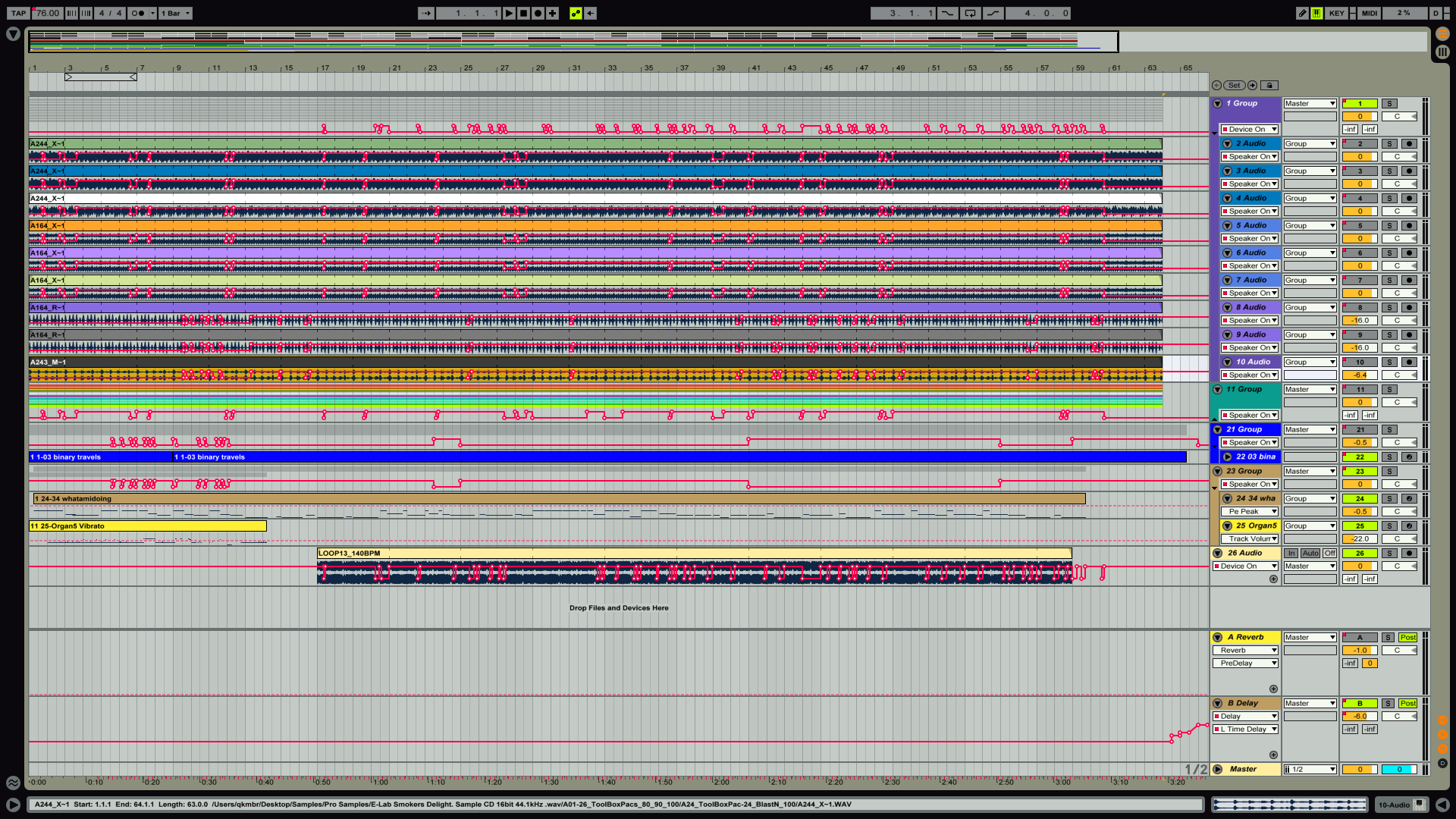Open 1 Group Master output dropdown
1456x819 pixels.
pos(1310,104)
